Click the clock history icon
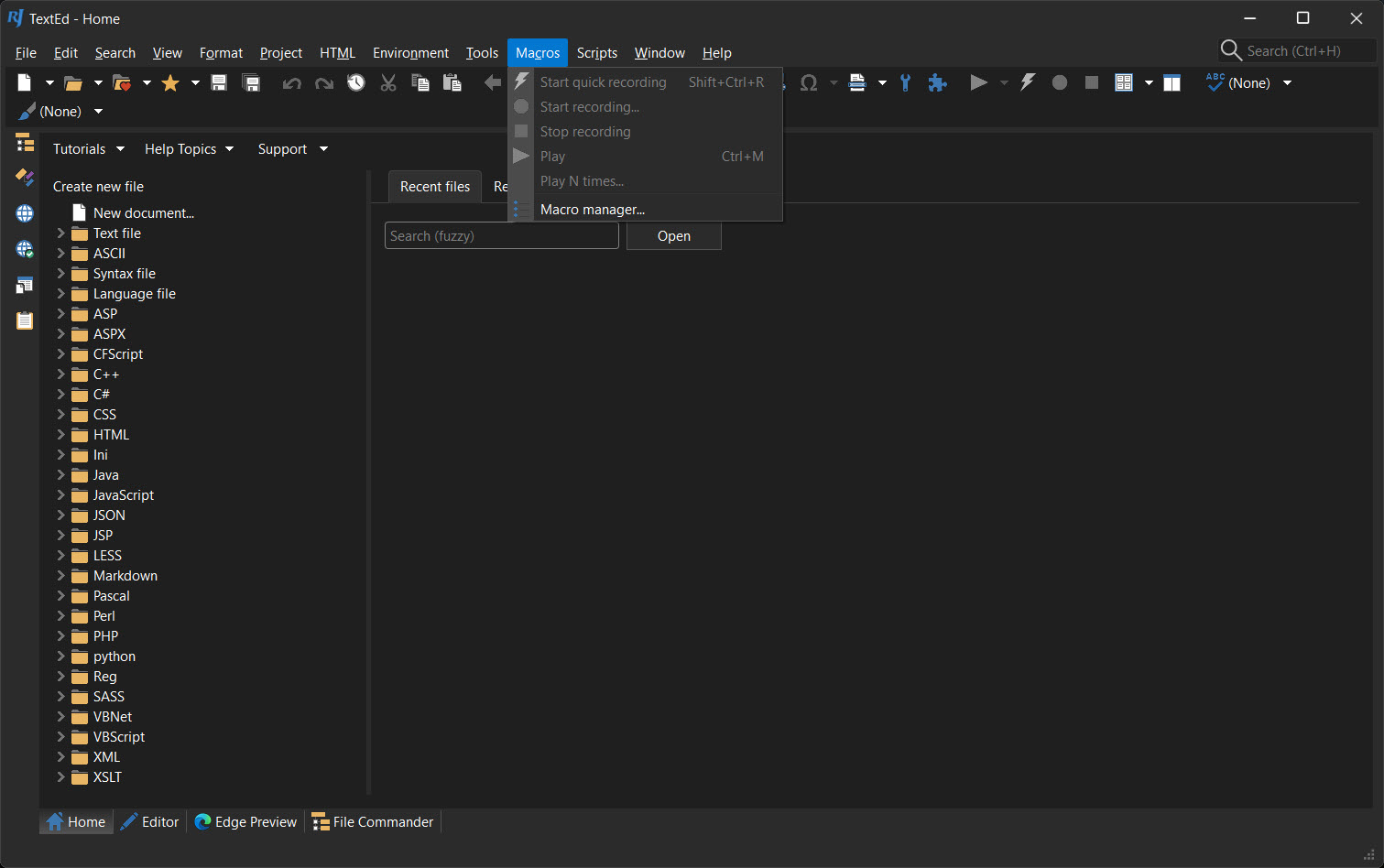Image resolution: width=1384 pixels, height=868 pixels. tap(356, 82)
